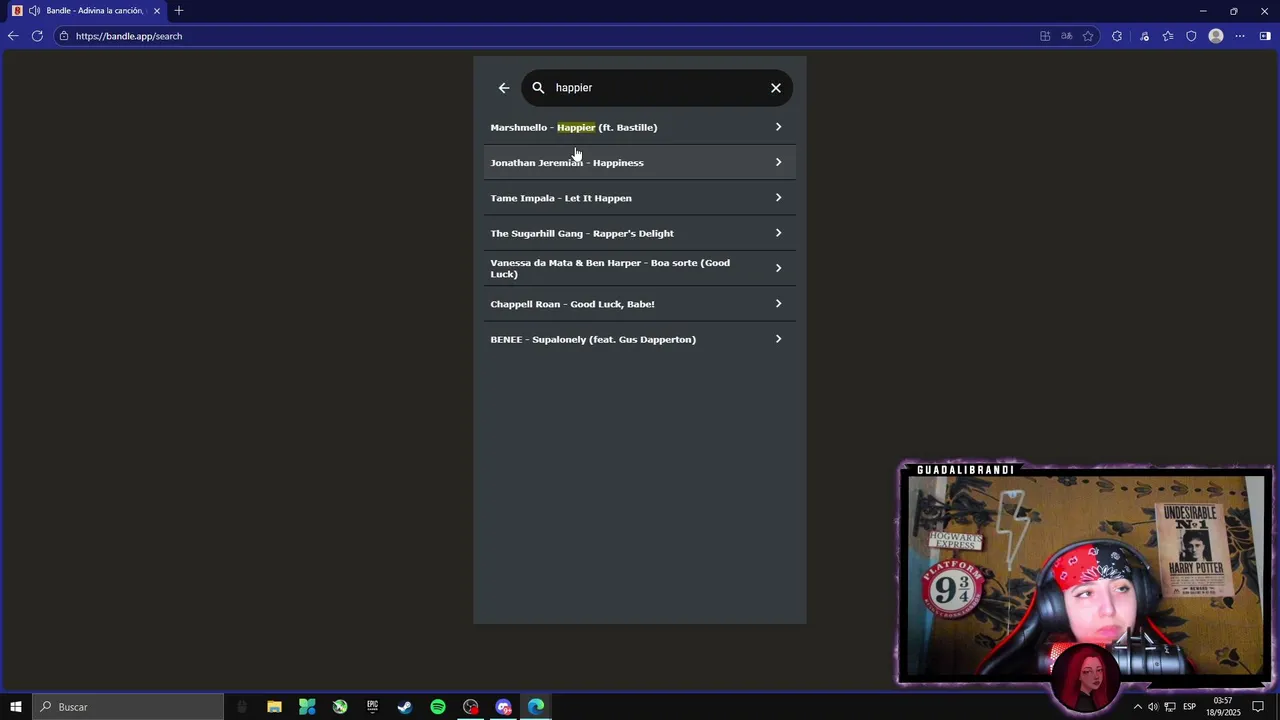Viewport: 1280px width, 720px height.
Task: Change the ESP input language
Action: (1190, 707)
